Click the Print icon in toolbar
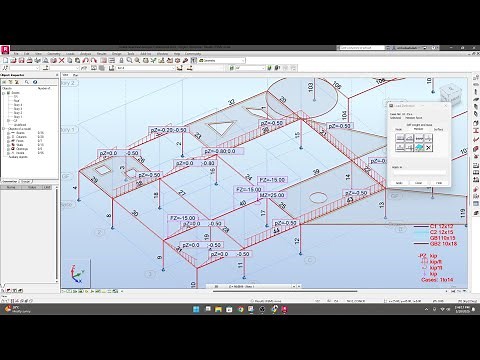The image size is (480, 360). [29, 60]
